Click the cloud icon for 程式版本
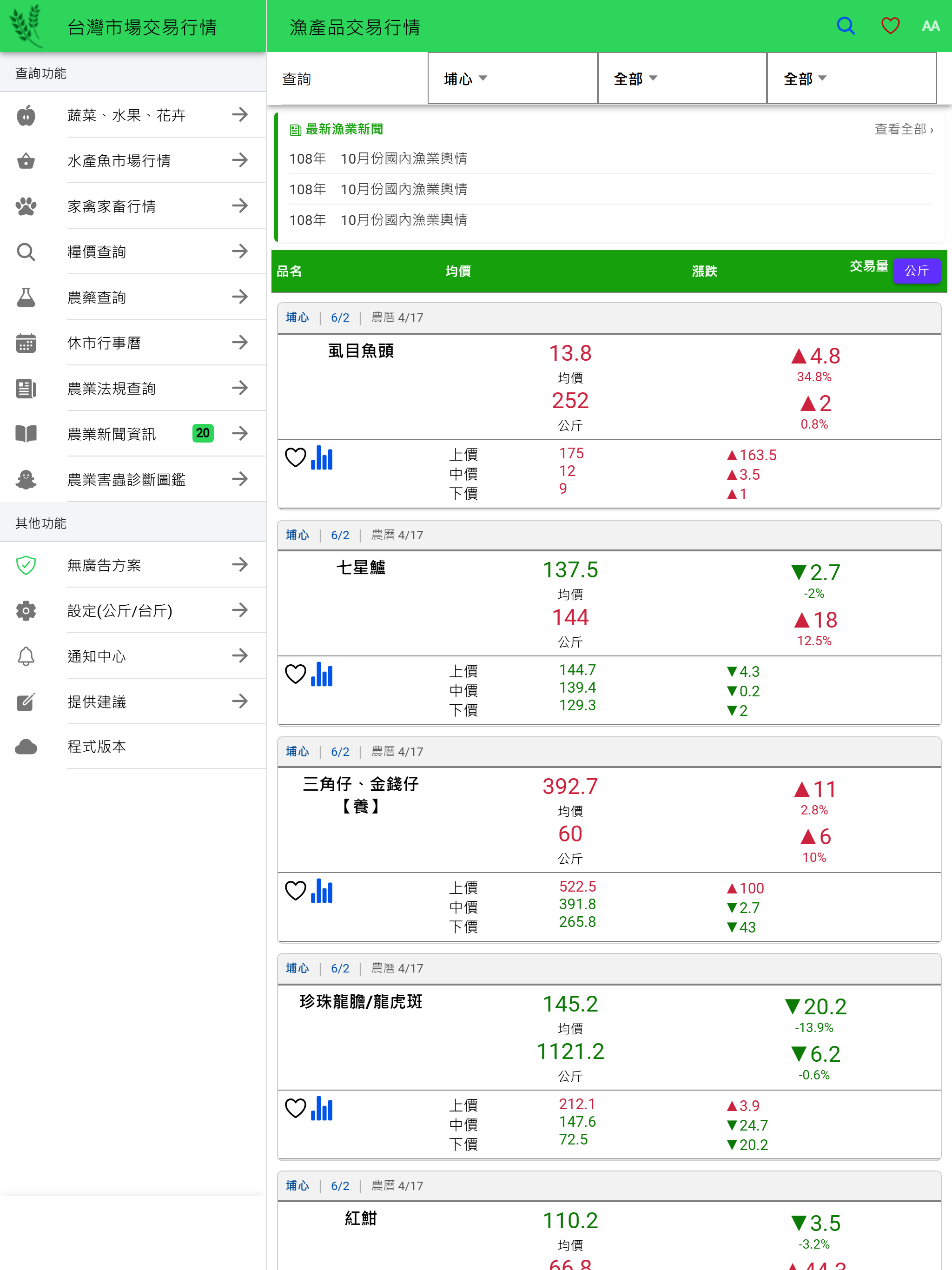This screenshot has height=1270, width=952. [x=26, y=747]
